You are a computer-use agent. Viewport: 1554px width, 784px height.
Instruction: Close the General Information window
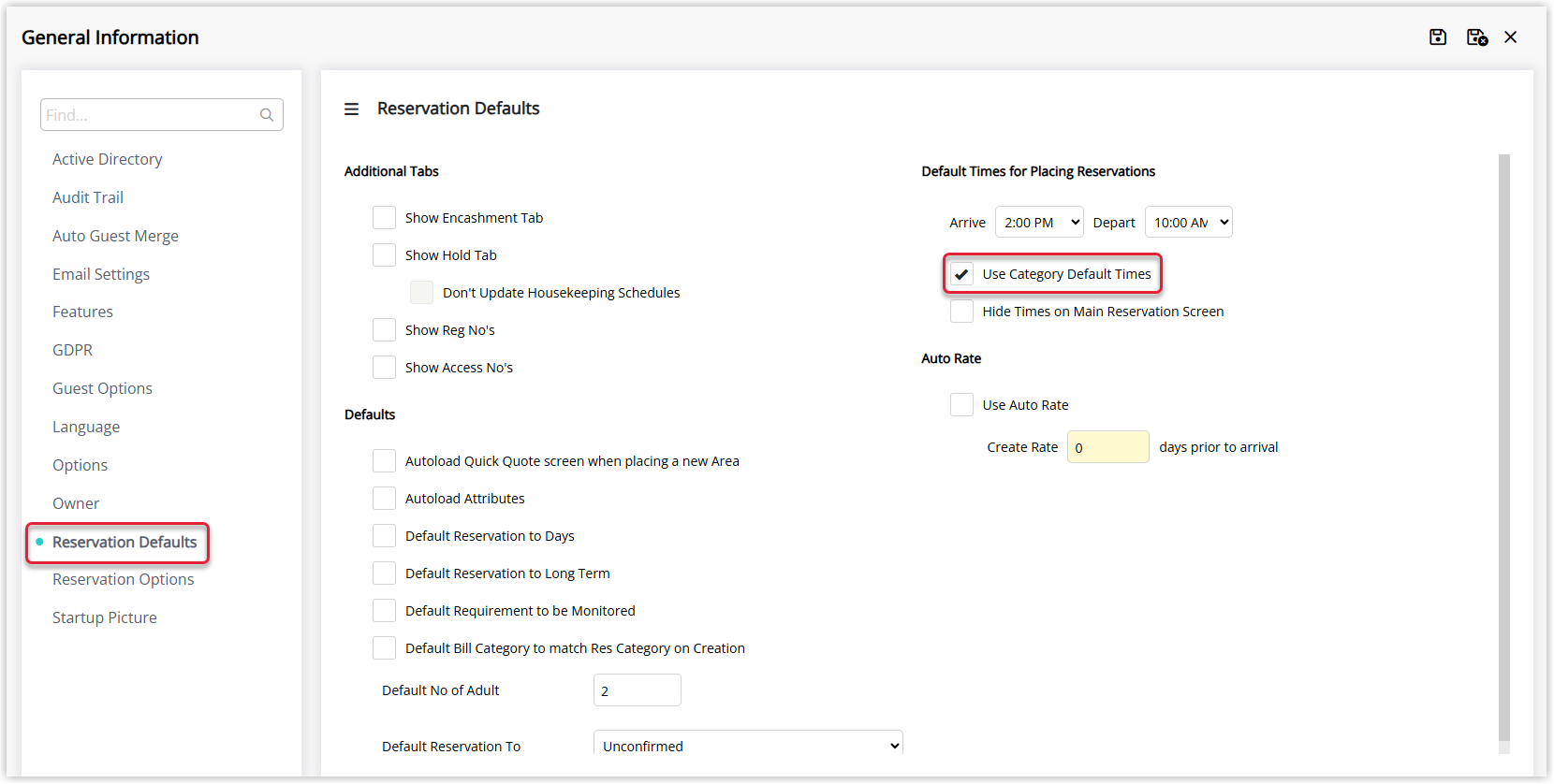coord(1511,37)
